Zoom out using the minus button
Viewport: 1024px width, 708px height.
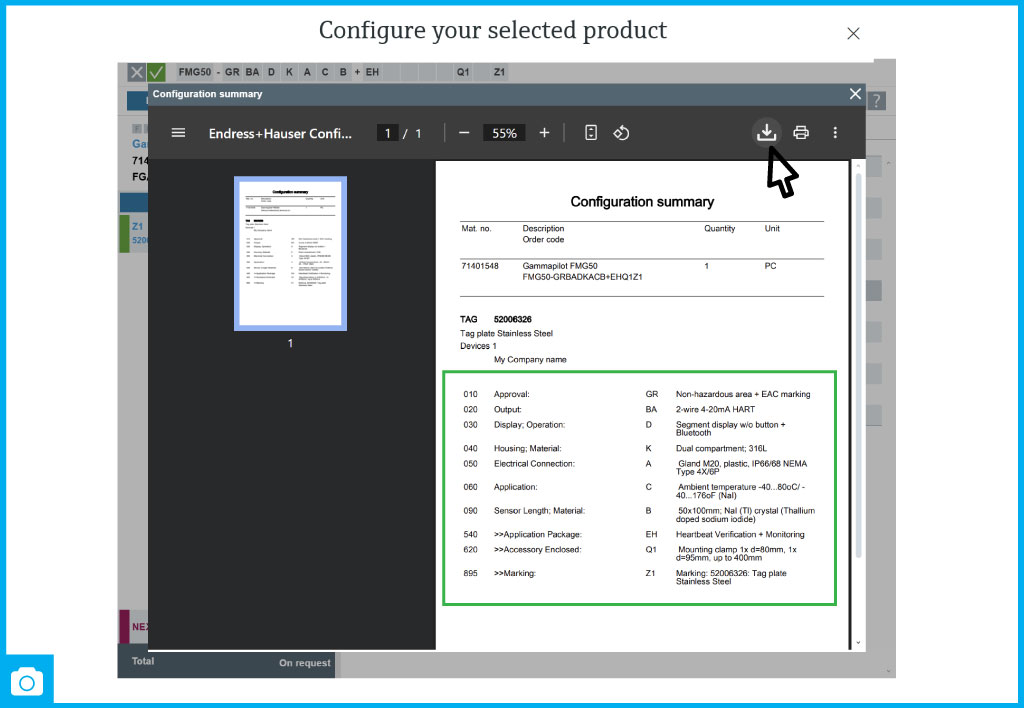click(464, 133)
